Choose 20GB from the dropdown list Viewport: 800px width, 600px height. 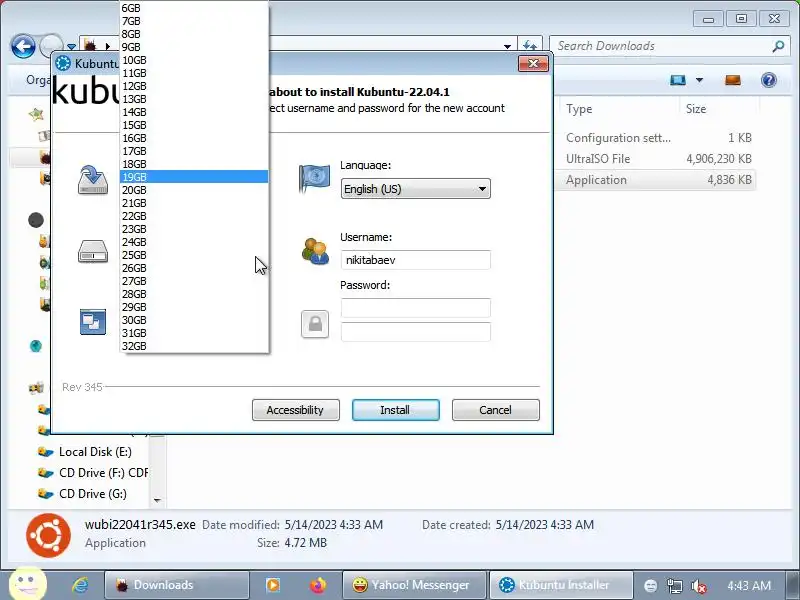(x=194, y=190)
